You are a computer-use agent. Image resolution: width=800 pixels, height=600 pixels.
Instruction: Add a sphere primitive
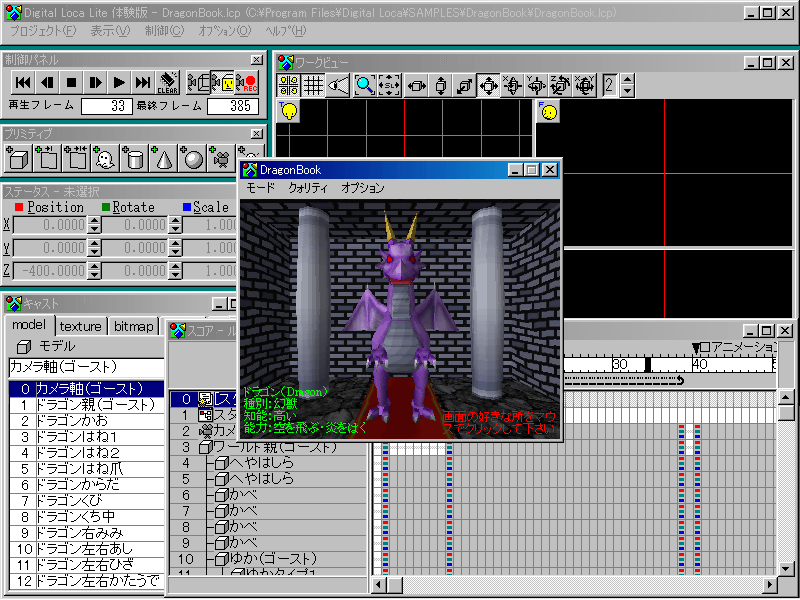point(192,158)
